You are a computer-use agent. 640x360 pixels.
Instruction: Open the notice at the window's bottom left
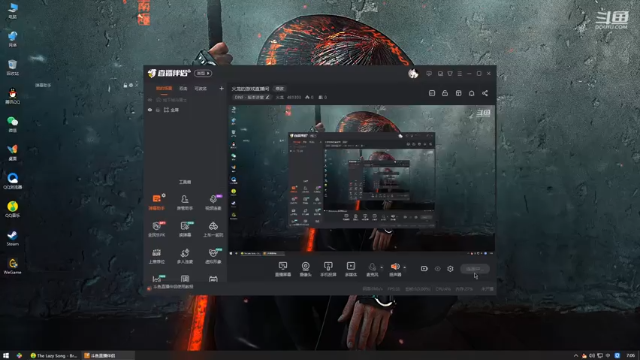click(171, 287)
